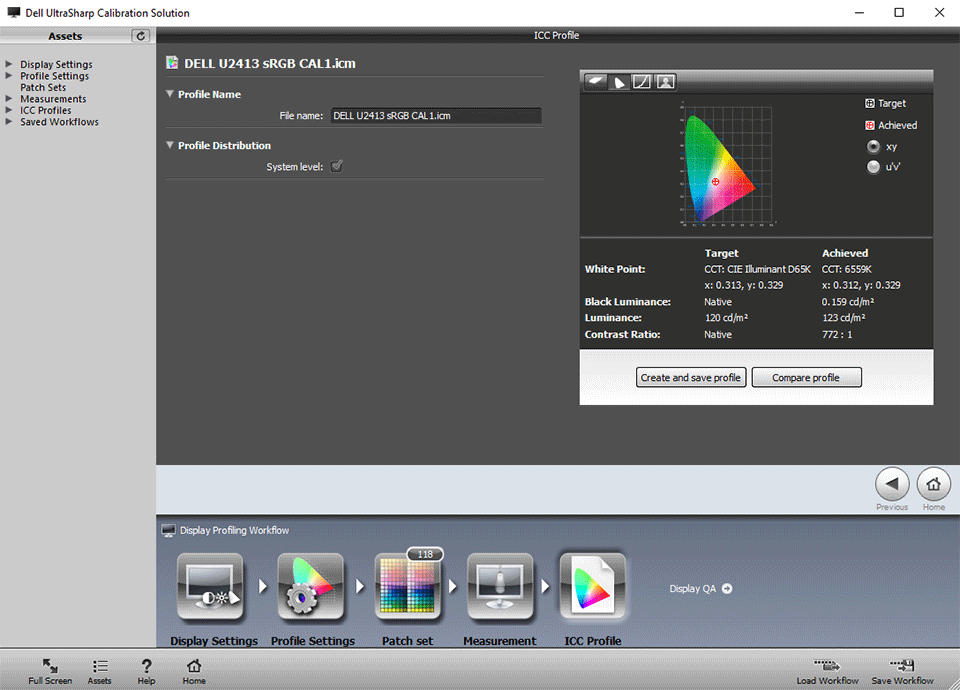
Task: Refresh the Assets panel
Action: 140,36
